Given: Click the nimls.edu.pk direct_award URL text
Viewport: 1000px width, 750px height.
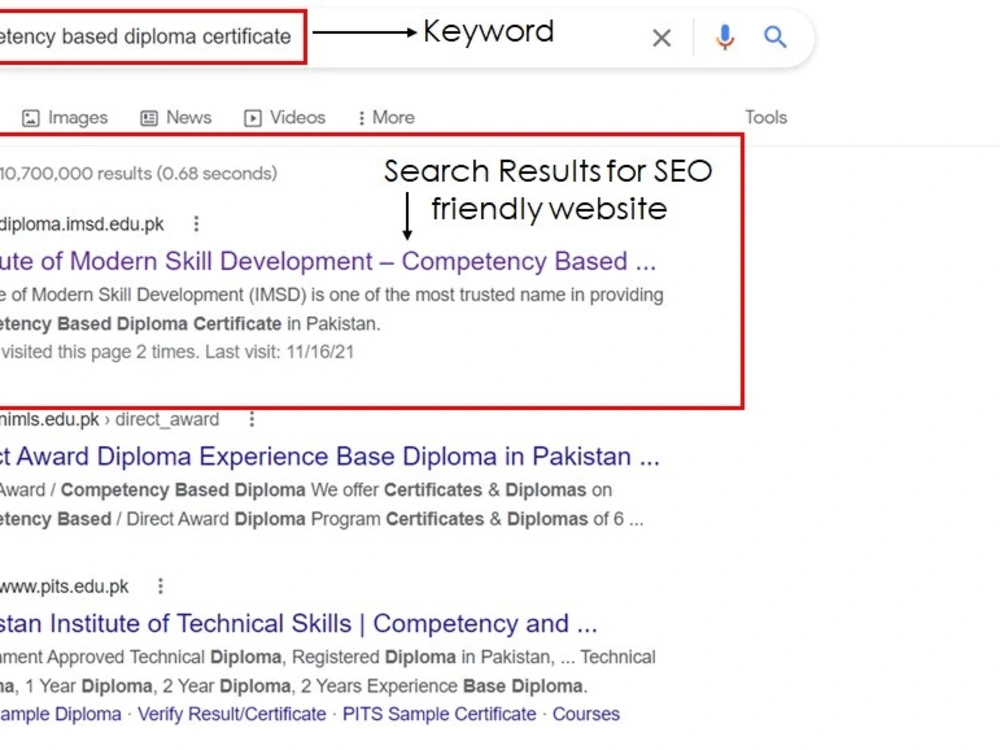Looking at the screenshot, I should click(110, 420).
